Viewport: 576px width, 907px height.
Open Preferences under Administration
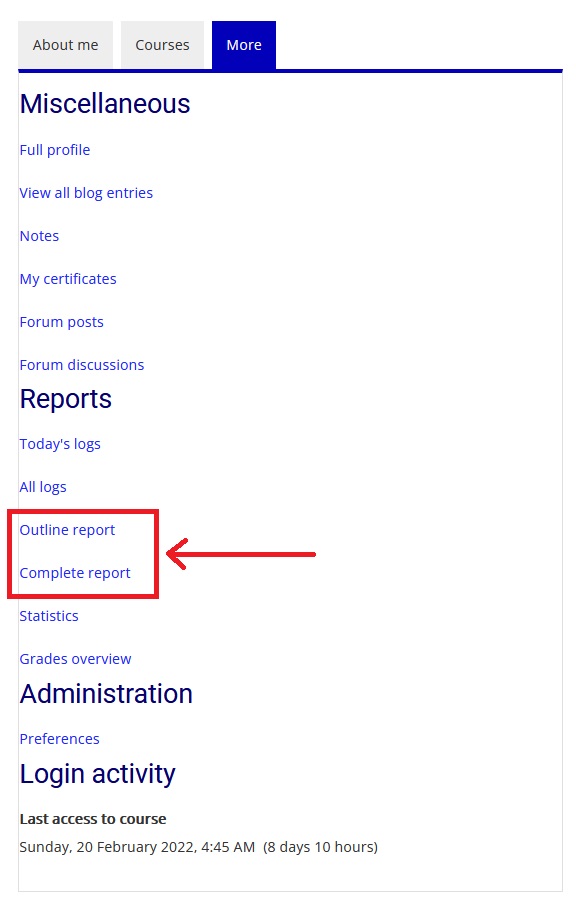[x=60, y=739]
